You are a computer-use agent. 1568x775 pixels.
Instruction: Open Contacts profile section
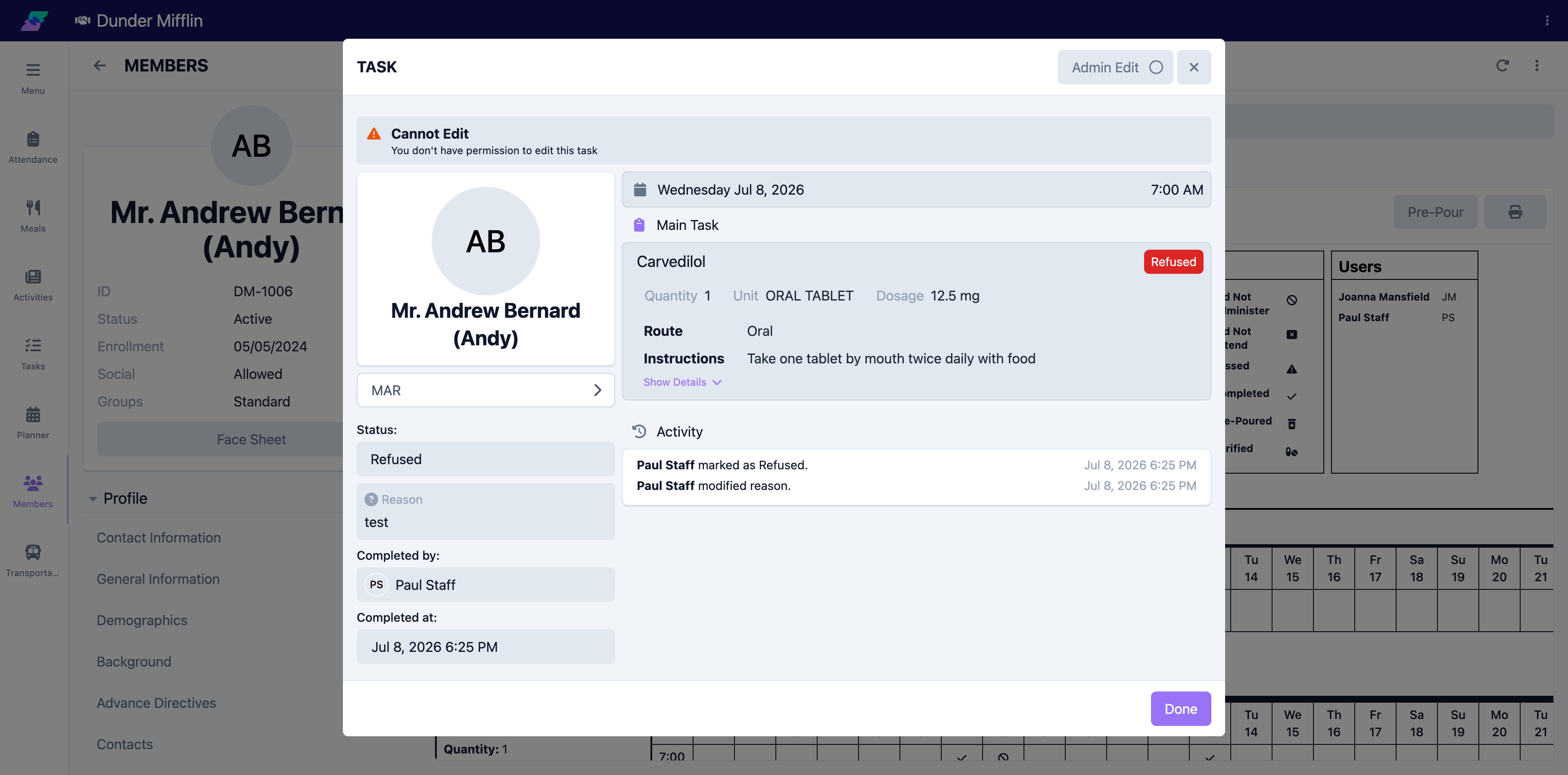pyautogui.click(x=125, y=744)
